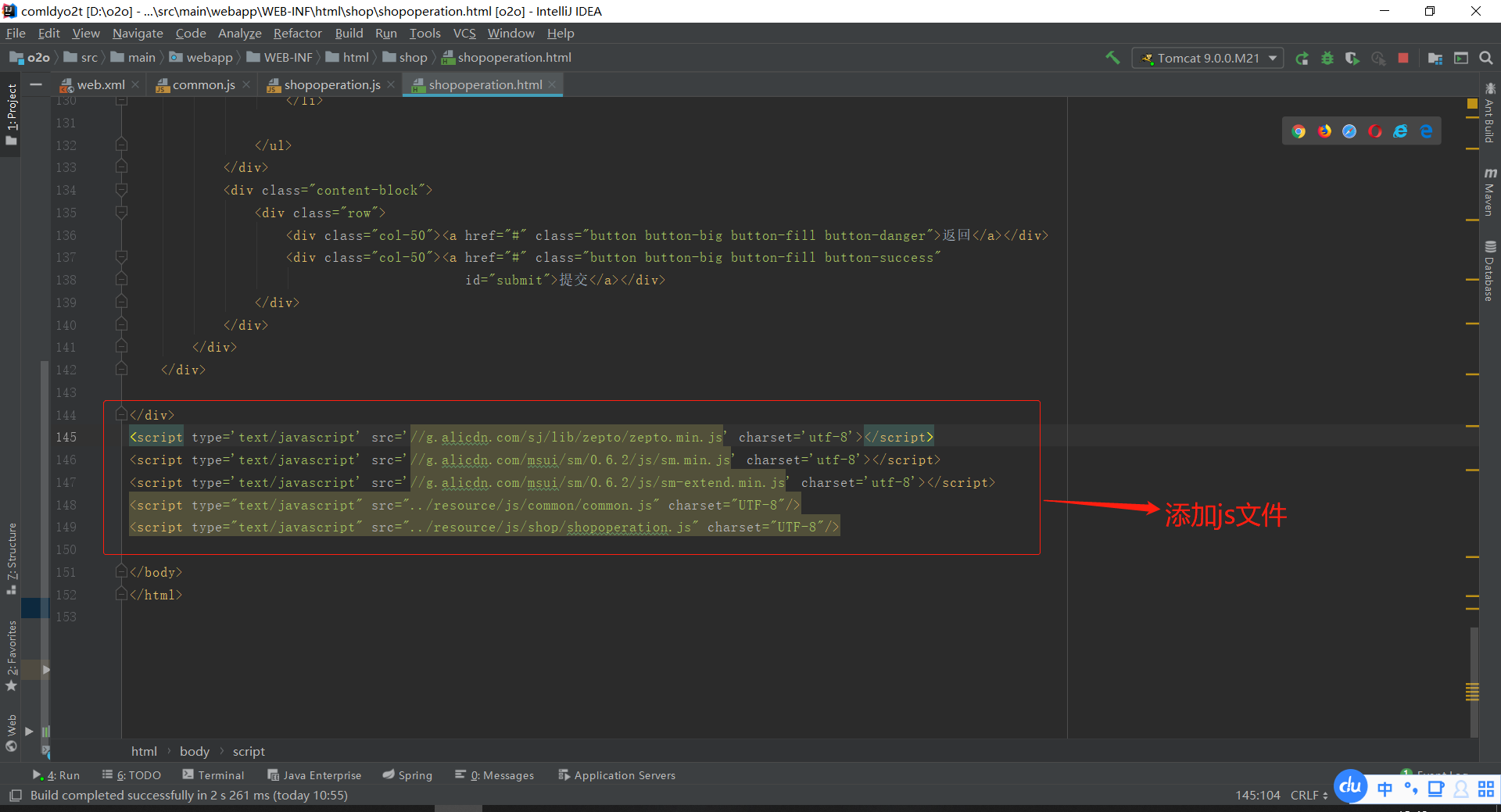Screen dimensions: 1501x812
Task: Click the WEB-INF breadcrumb folder
Action: 280,58
